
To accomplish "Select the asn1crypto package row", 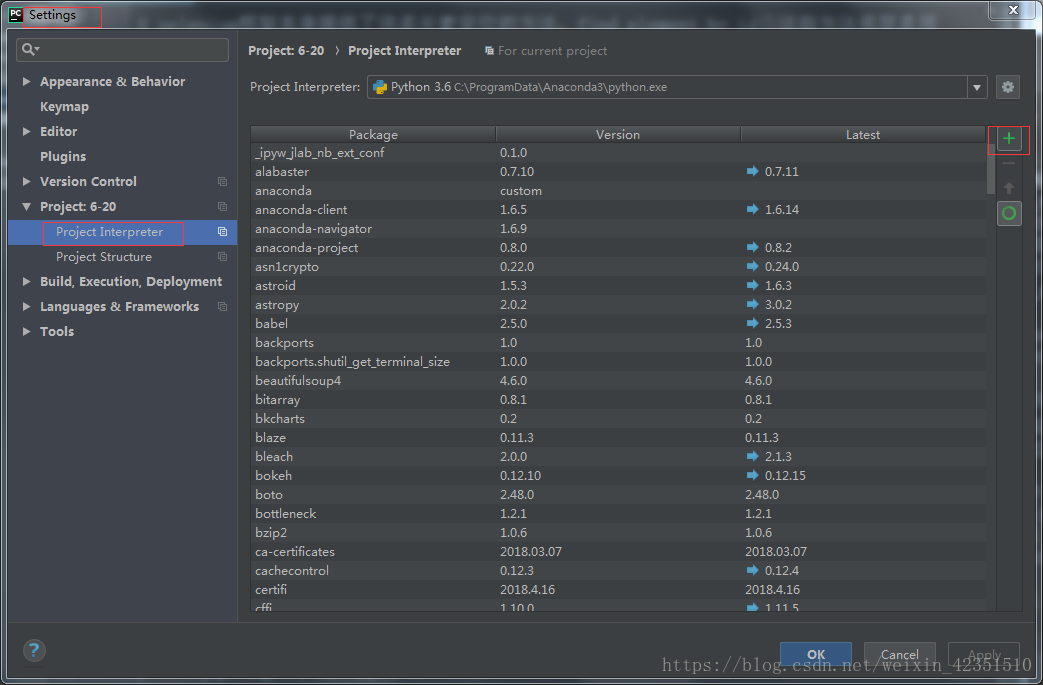I will click(619, 266).
